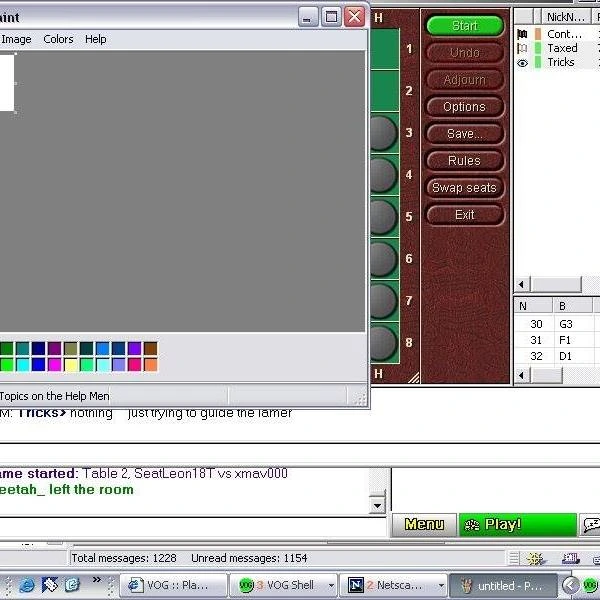Viewport: 600px width, 600px height.
Task: Pick the periwinkle swatch in Paint palette
Action: click(118, 365)
